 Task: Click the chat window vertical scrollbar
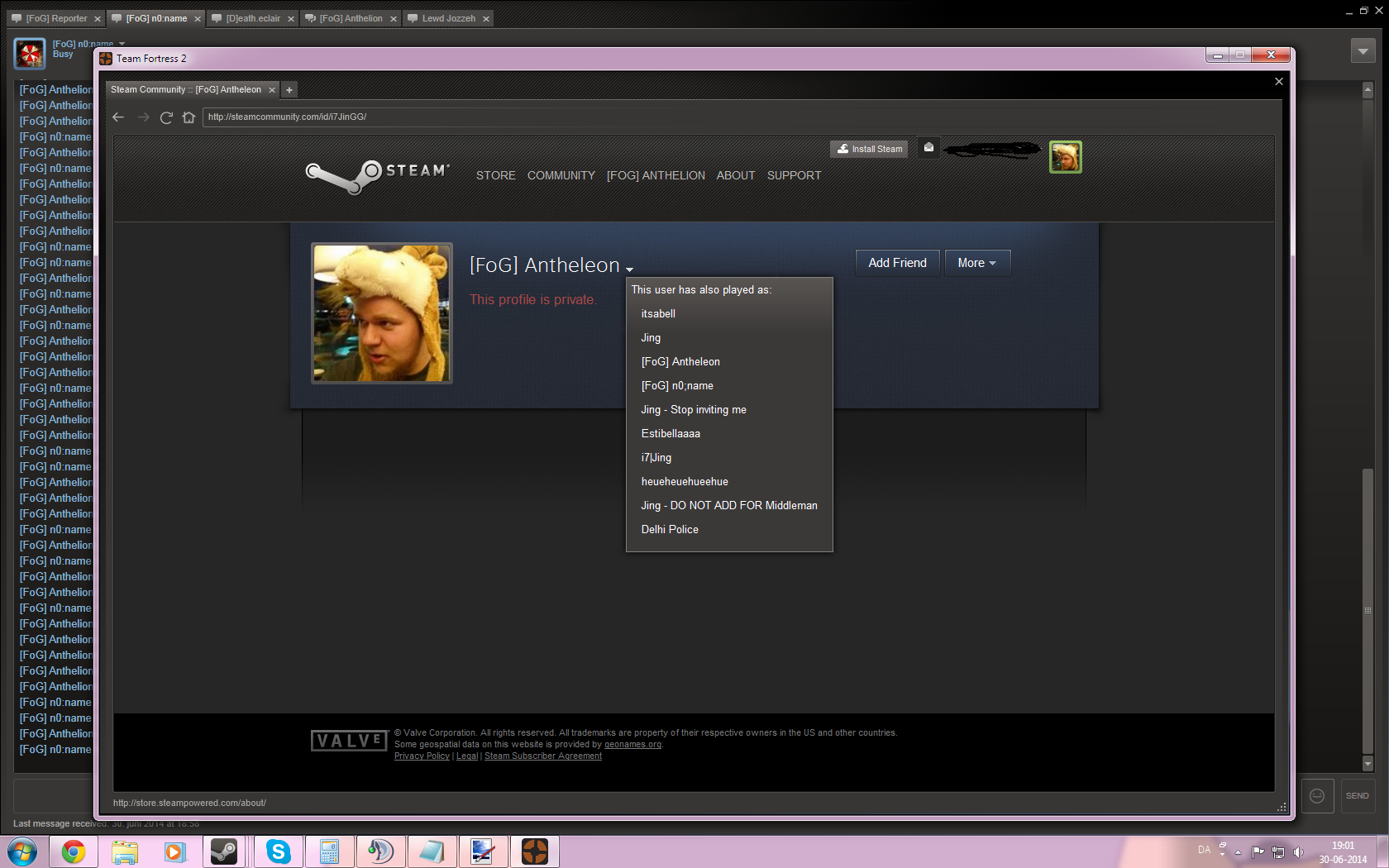(x=1368, y=612)
